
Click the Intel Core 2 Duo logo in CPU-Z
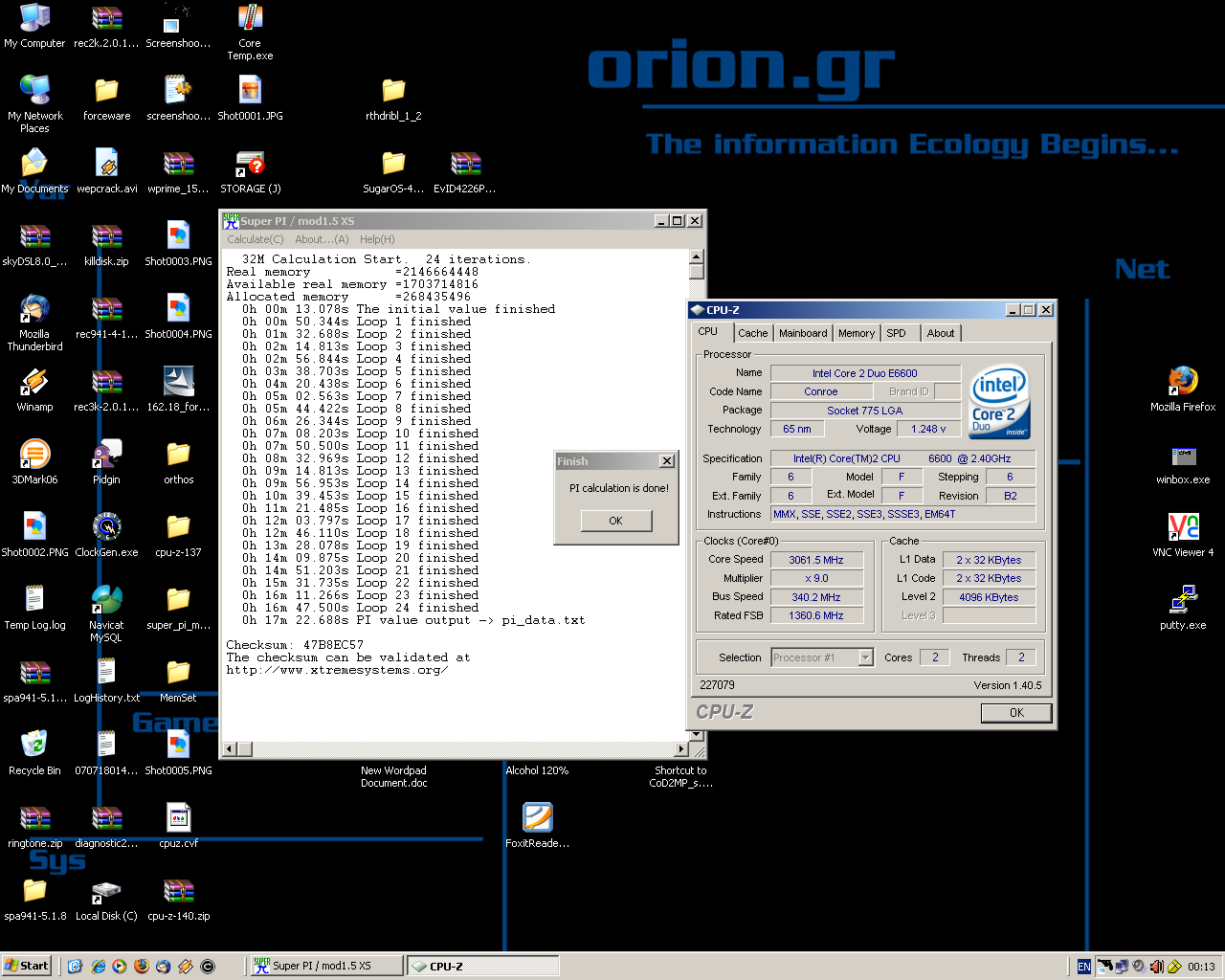999,401
